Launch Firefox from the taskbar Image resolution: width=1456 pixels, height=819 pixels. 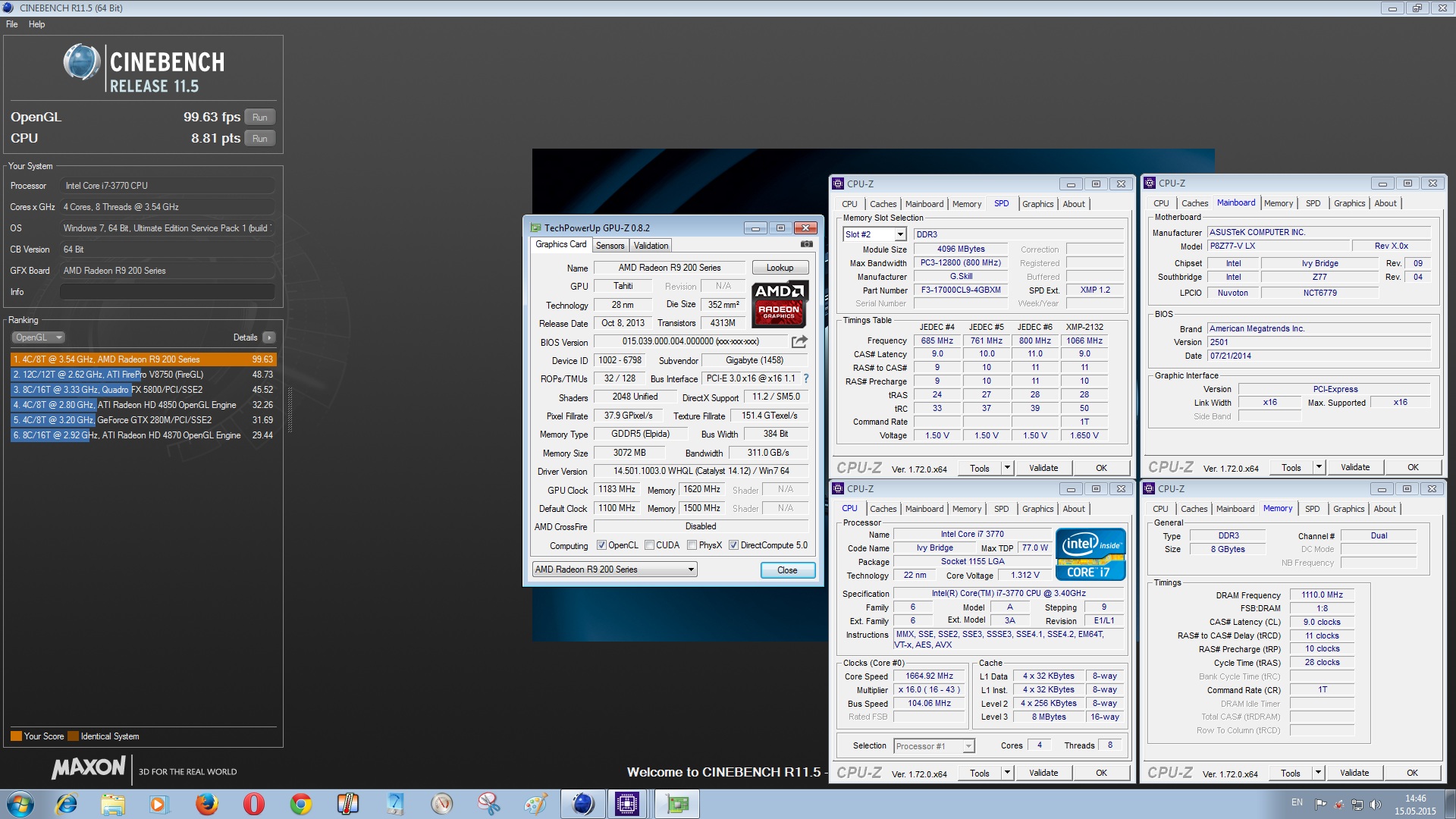[x=206, y=804]
